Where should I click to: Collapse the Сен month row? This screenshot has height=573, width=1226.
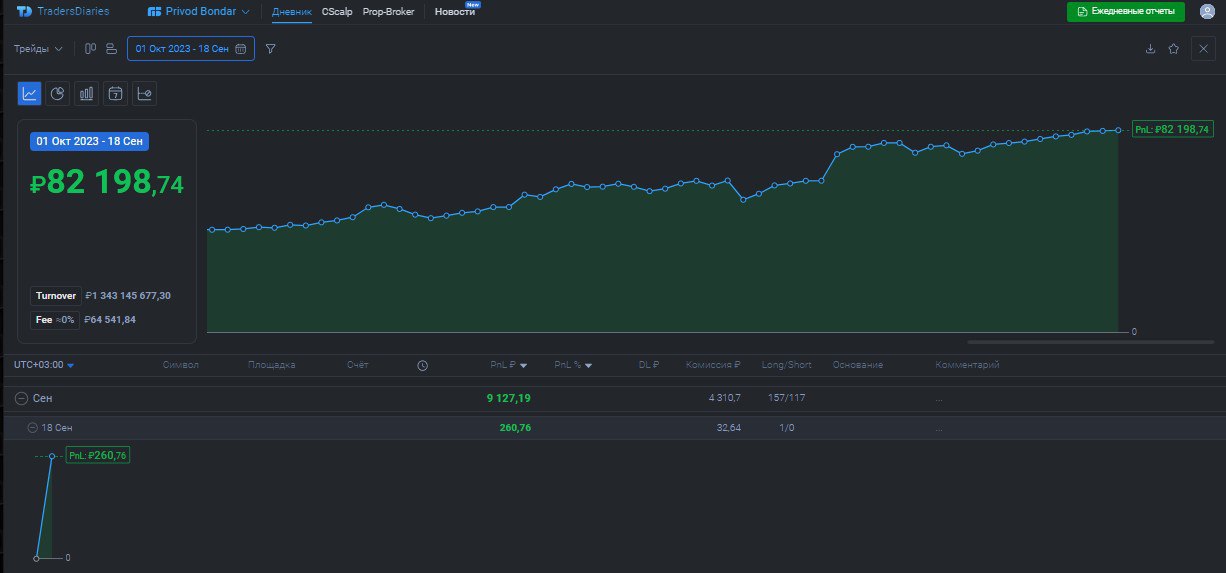coord(21,398)
